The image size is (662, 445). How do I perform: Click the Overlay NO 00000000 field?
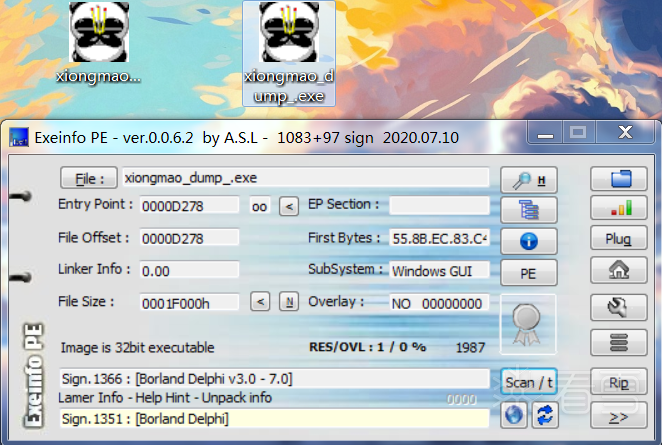(439, 303)
